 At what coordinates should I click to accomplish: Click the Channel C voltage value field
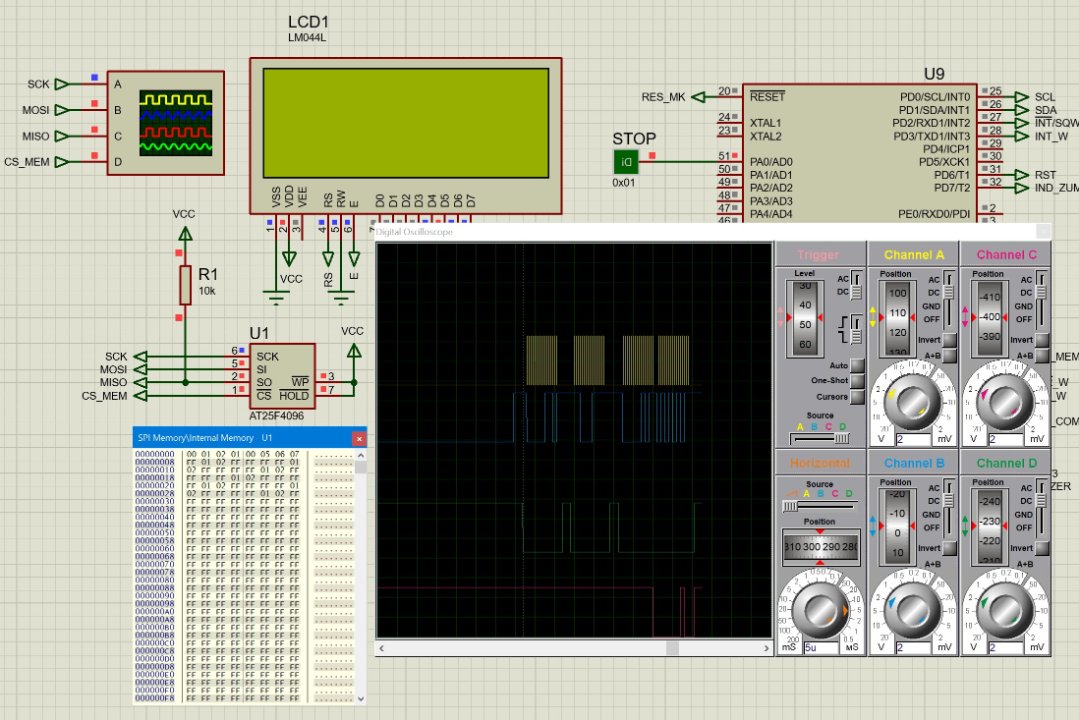click(x=1005, y=438)
